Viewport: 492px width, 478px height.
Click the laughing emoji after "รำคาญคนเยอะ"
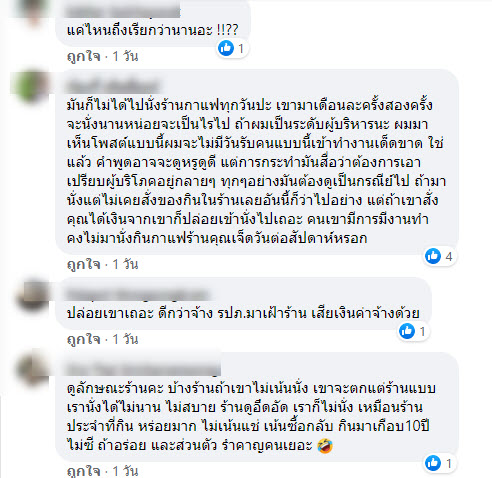click(325, 446)
